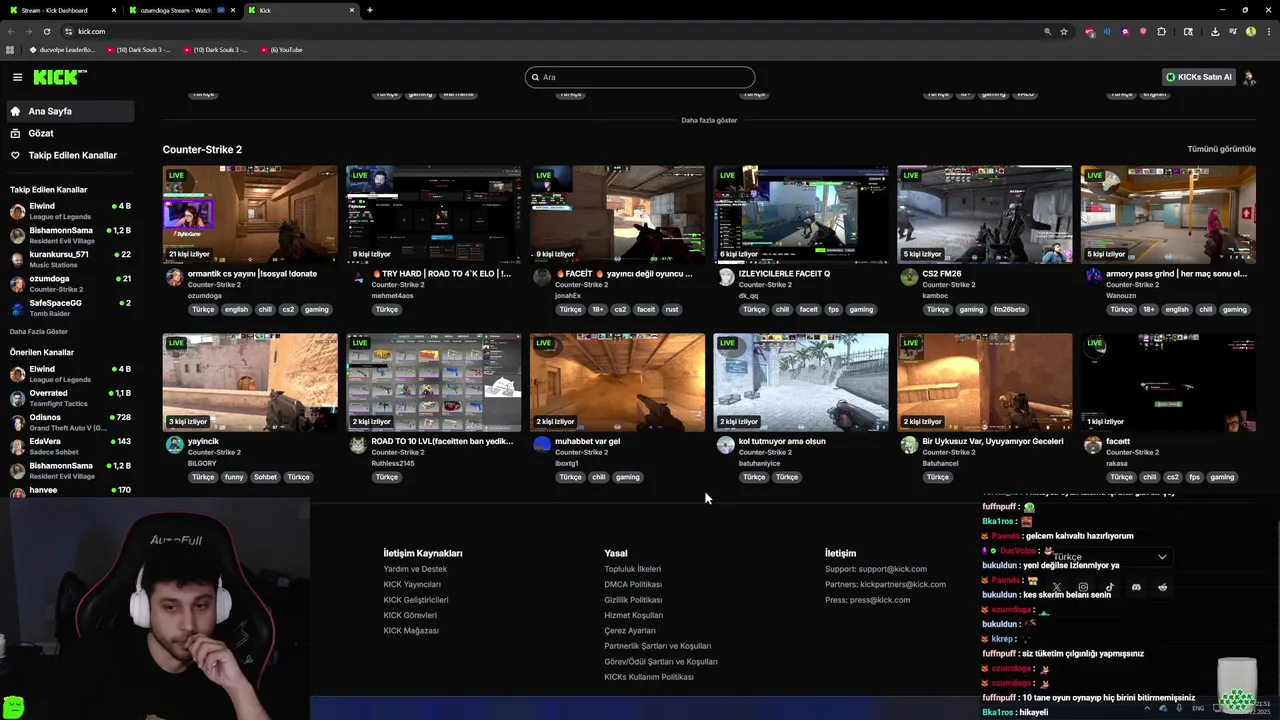1280x720 pixels.
Task: Click the kamboc channel avatar
Action: [908, 277]
